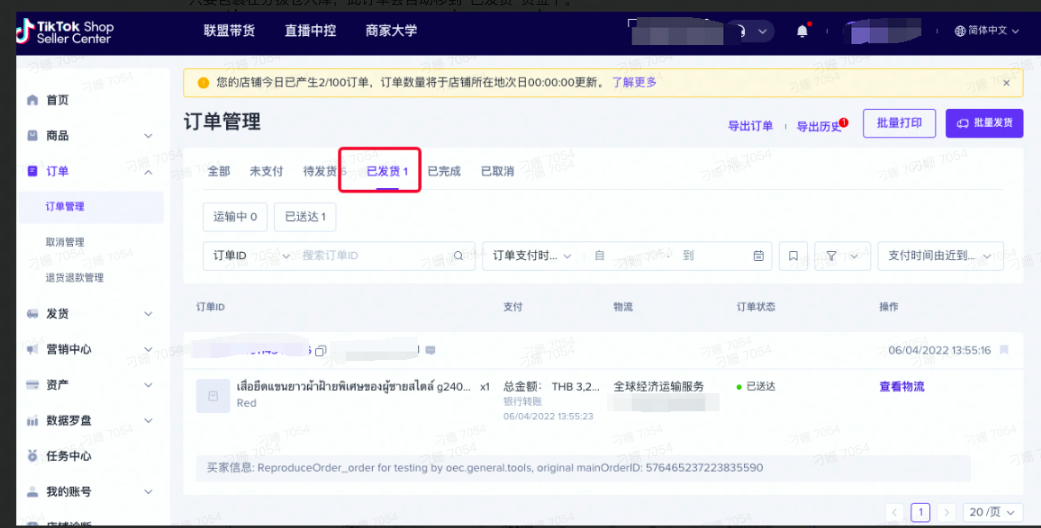Select the 已送达 1 filter chip
Screen dimensions: 1041x528
pyautogui.click(x=305, y=216)
